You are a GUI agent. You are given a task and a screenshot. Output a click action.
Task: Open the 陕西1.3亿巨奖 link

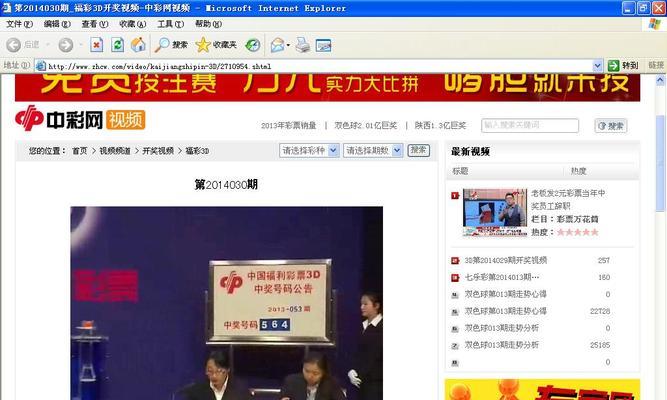[x=441, y=126]
